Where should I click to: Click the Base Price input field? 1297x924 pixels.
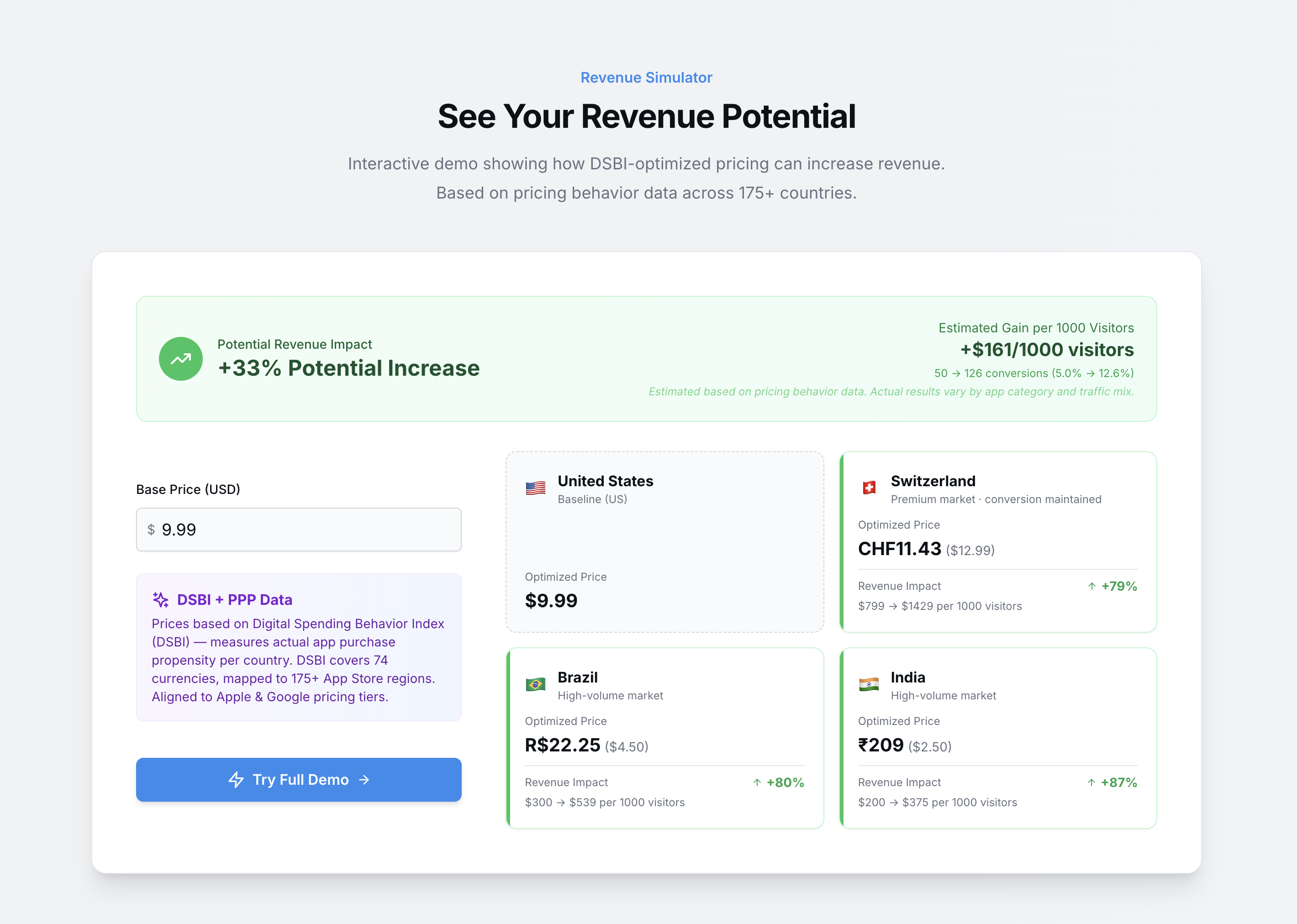pos(298,530)
